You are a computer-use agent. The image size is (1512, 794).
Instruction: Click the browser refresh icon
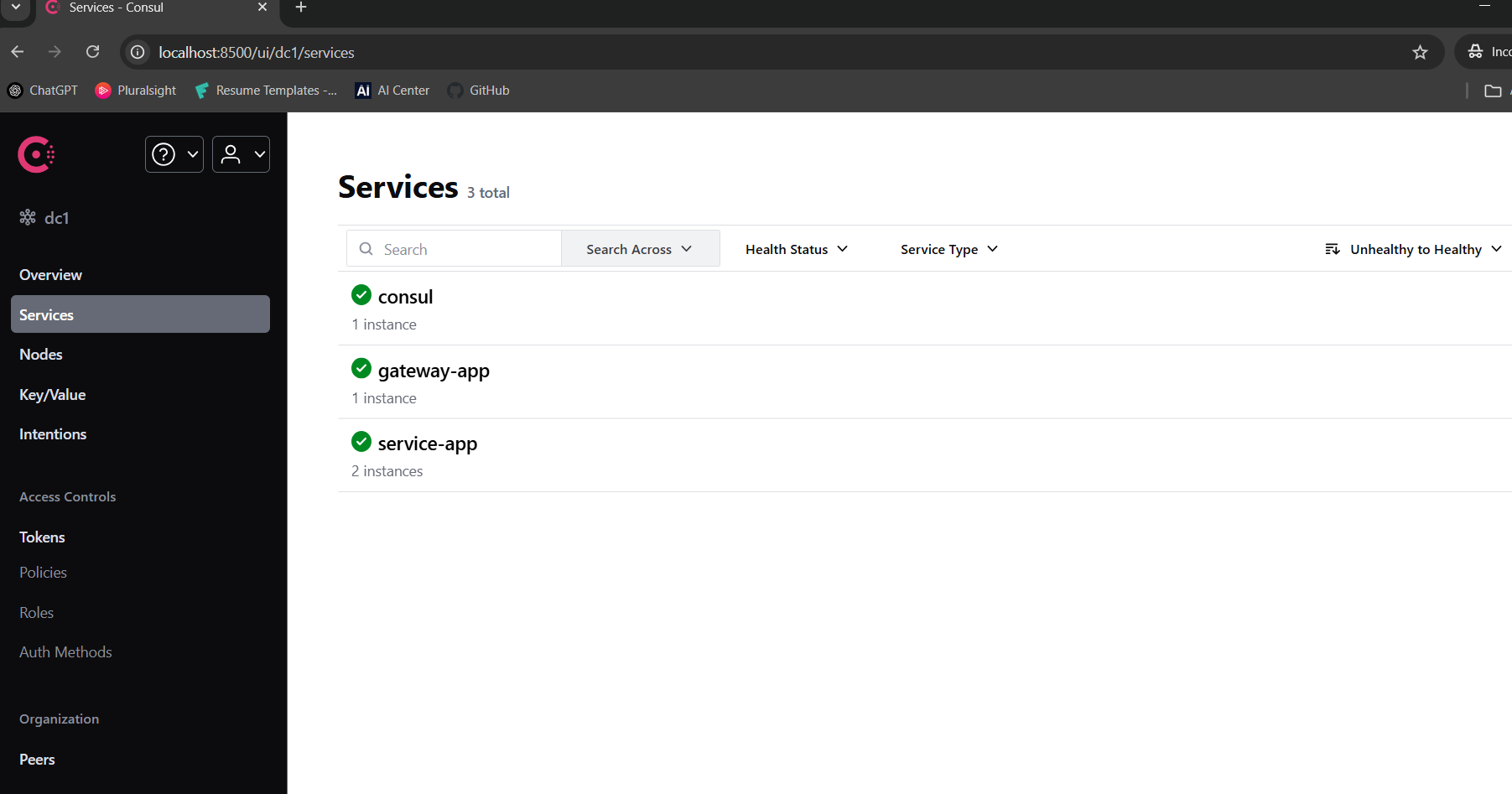92,51
